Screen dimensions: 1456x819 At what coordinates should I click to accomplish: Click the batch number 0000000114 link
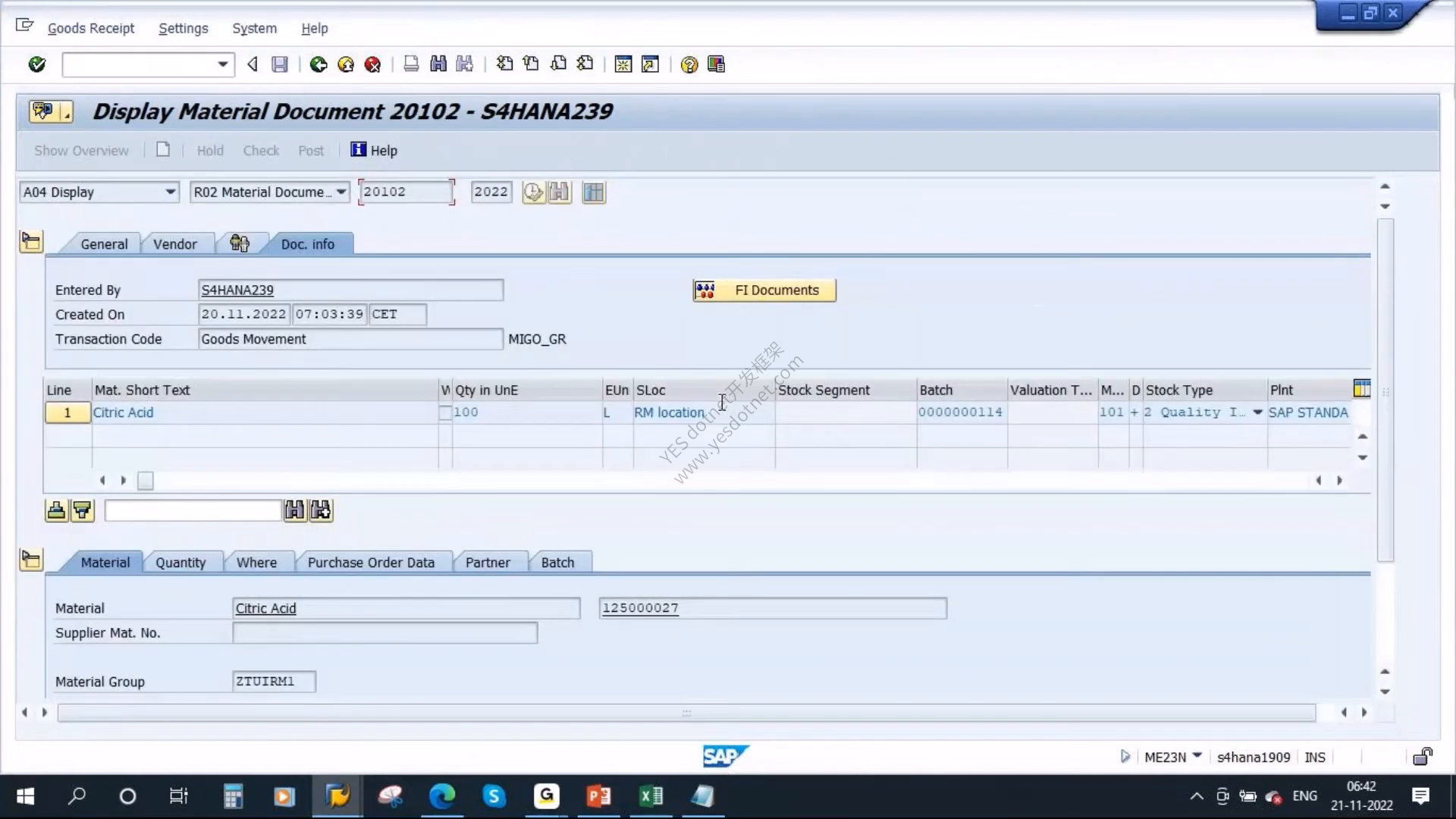(x=960, y=413)
